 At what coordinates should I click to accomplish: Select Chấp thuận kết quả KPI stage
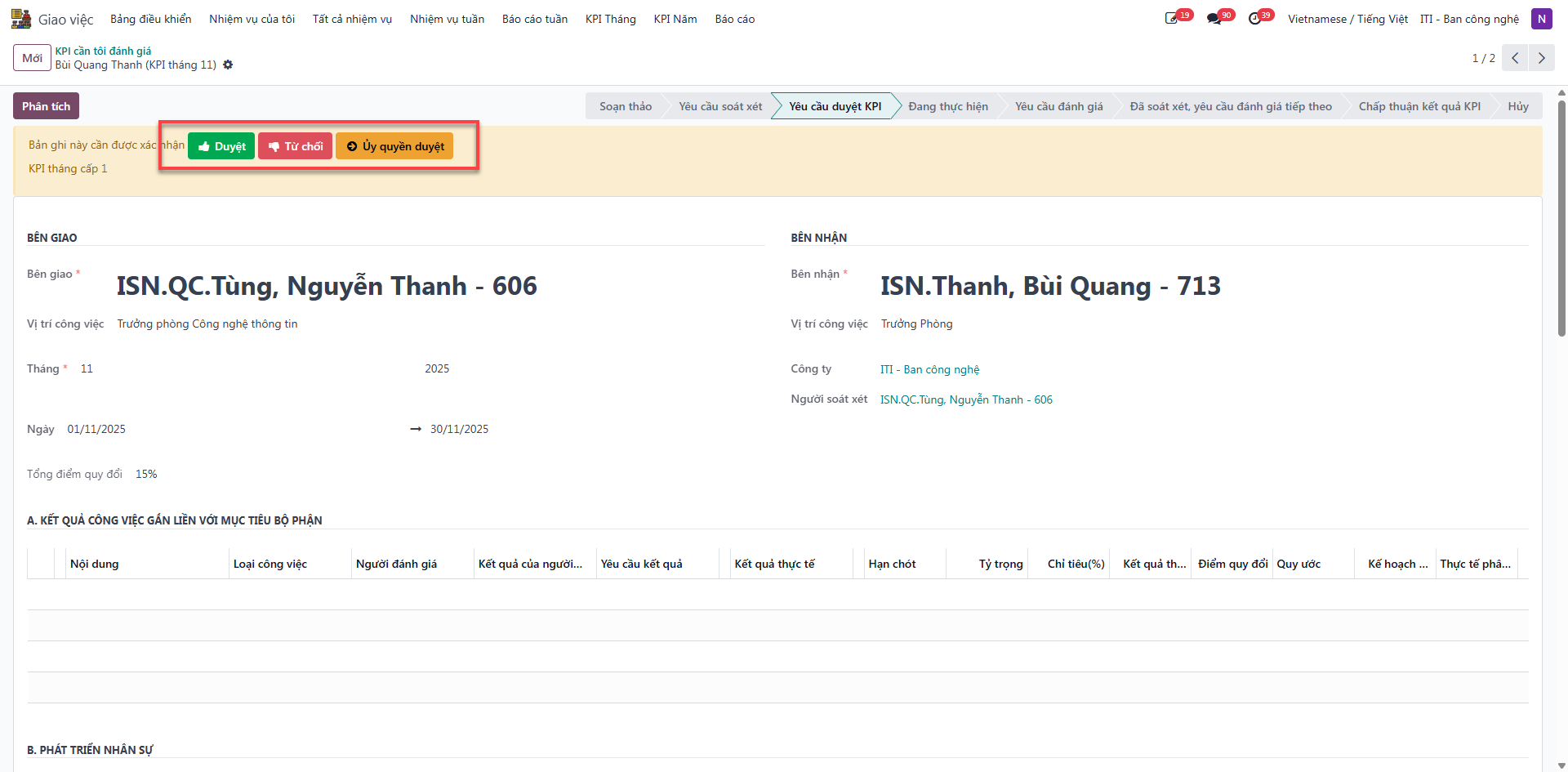pos(1419,106)
